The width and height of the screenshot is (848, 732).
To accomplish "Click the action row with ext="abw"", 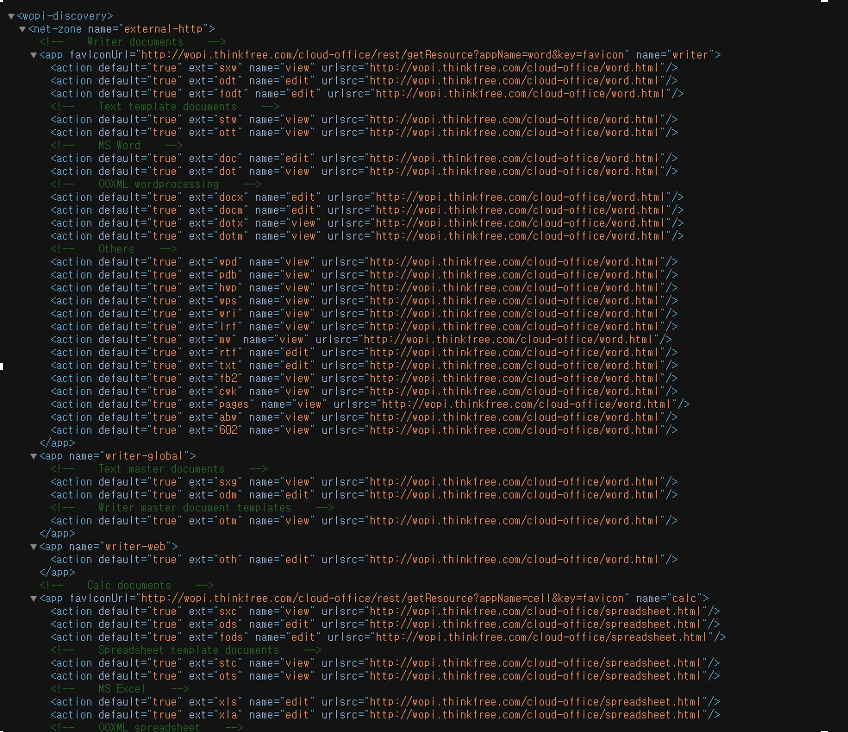I will click(364, 418).
